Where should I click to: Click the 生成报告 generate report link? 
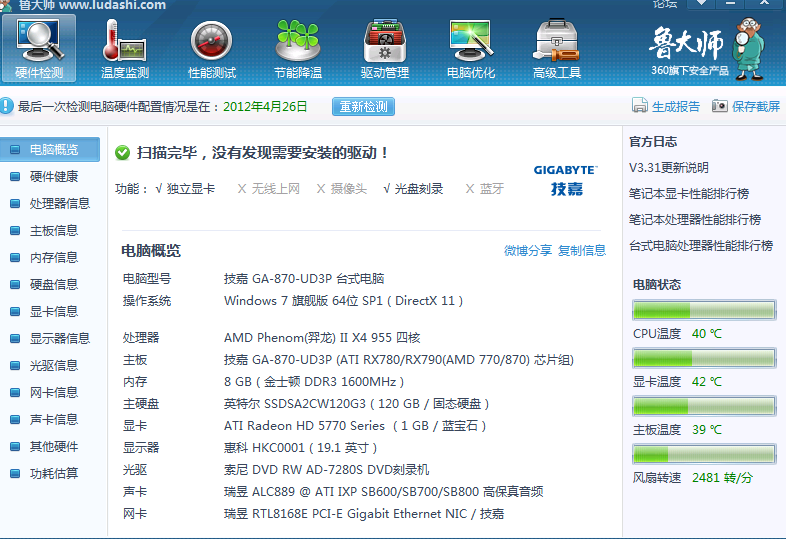666,106
